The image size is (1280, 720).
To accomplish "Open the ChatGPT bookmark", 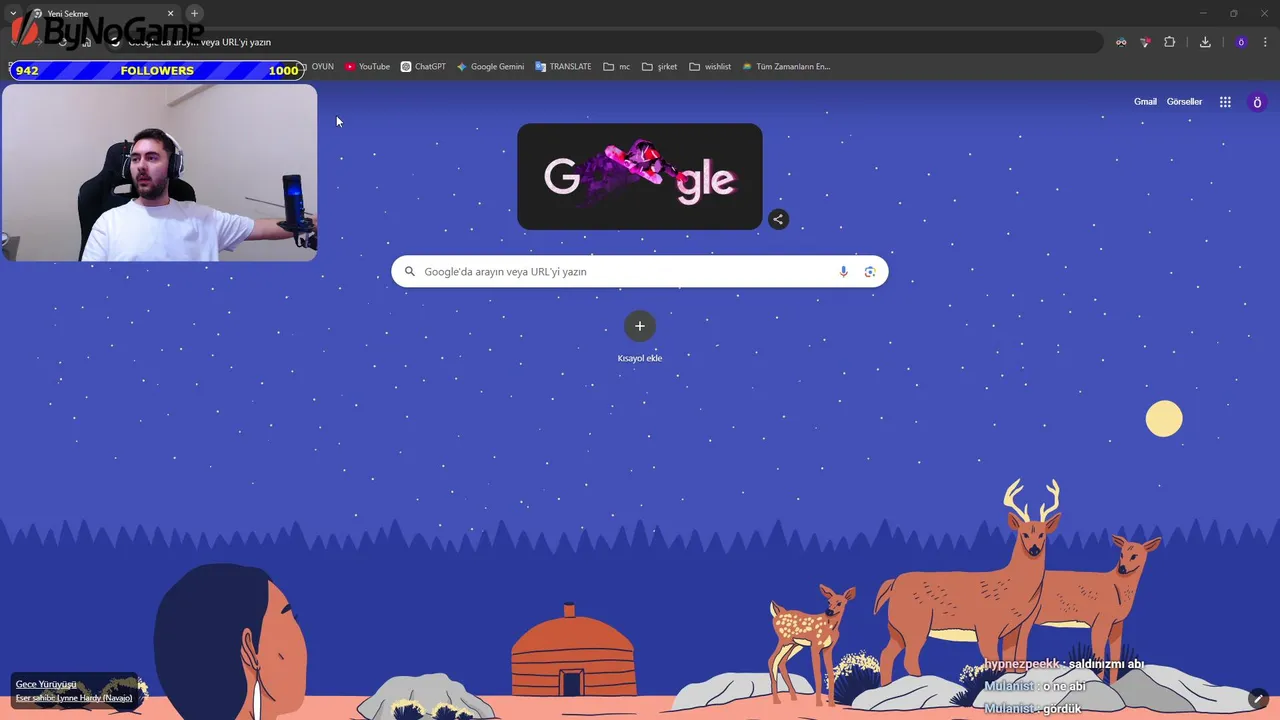I will [423, 67].
